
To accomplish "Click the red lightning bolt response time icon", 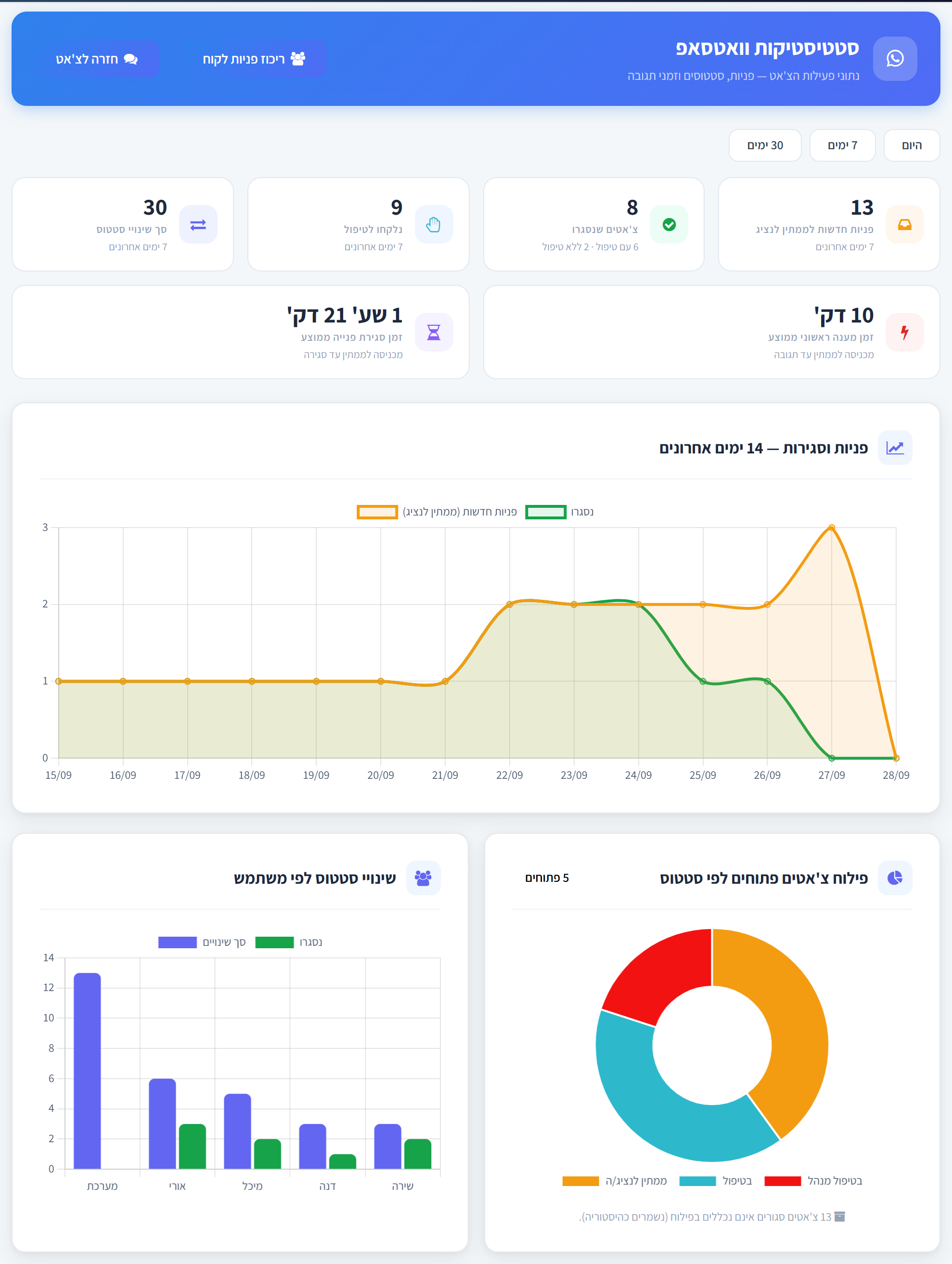I will point(904,332).
